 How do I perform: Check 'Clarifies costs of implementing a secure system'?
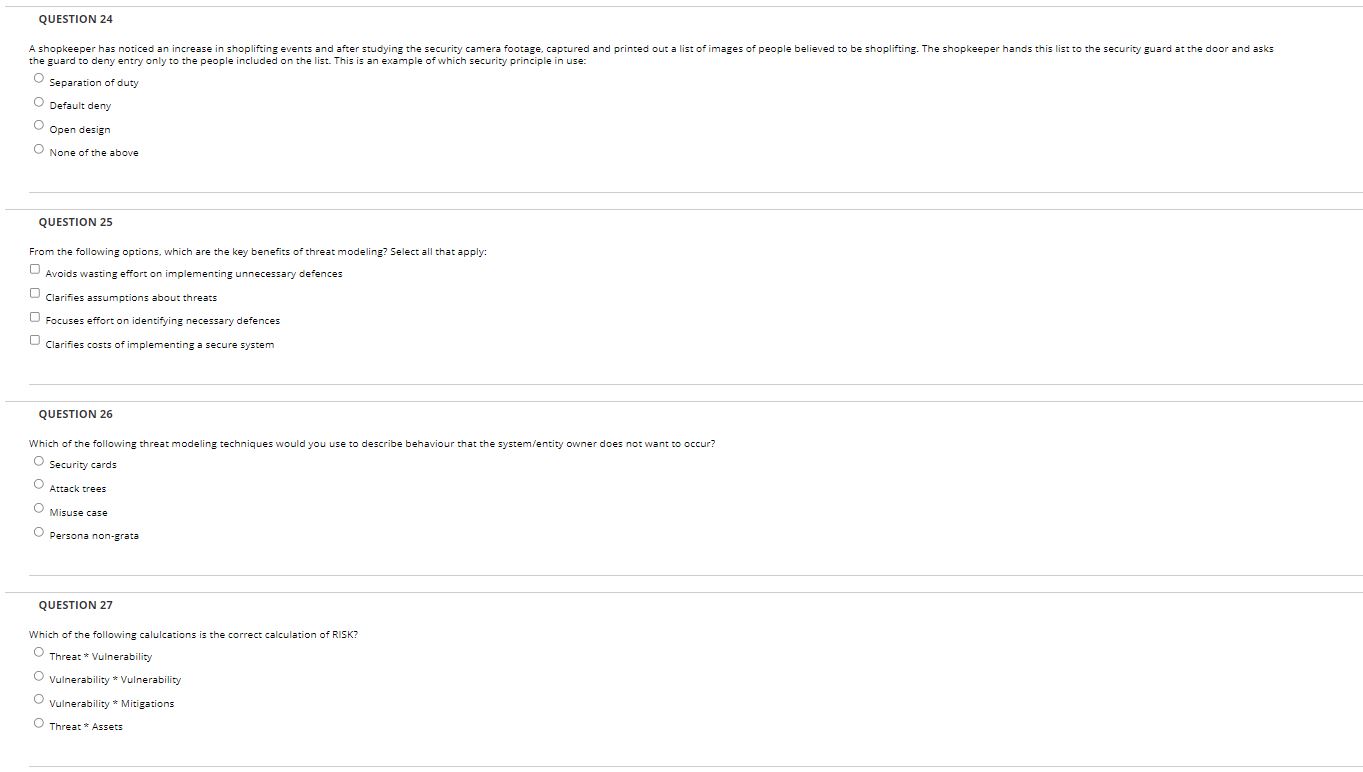pyautogui.click(x=35, y=340)
